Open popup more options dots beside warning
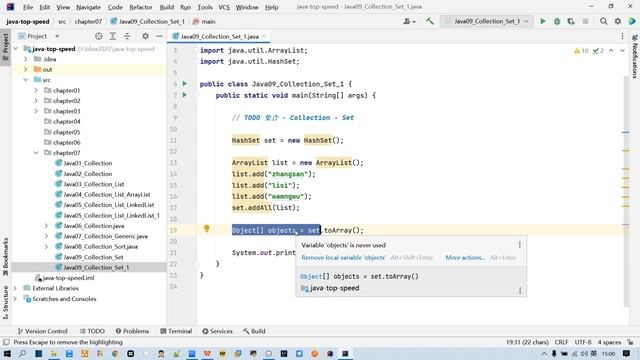640x360 pixels. (x=520, y=244)
